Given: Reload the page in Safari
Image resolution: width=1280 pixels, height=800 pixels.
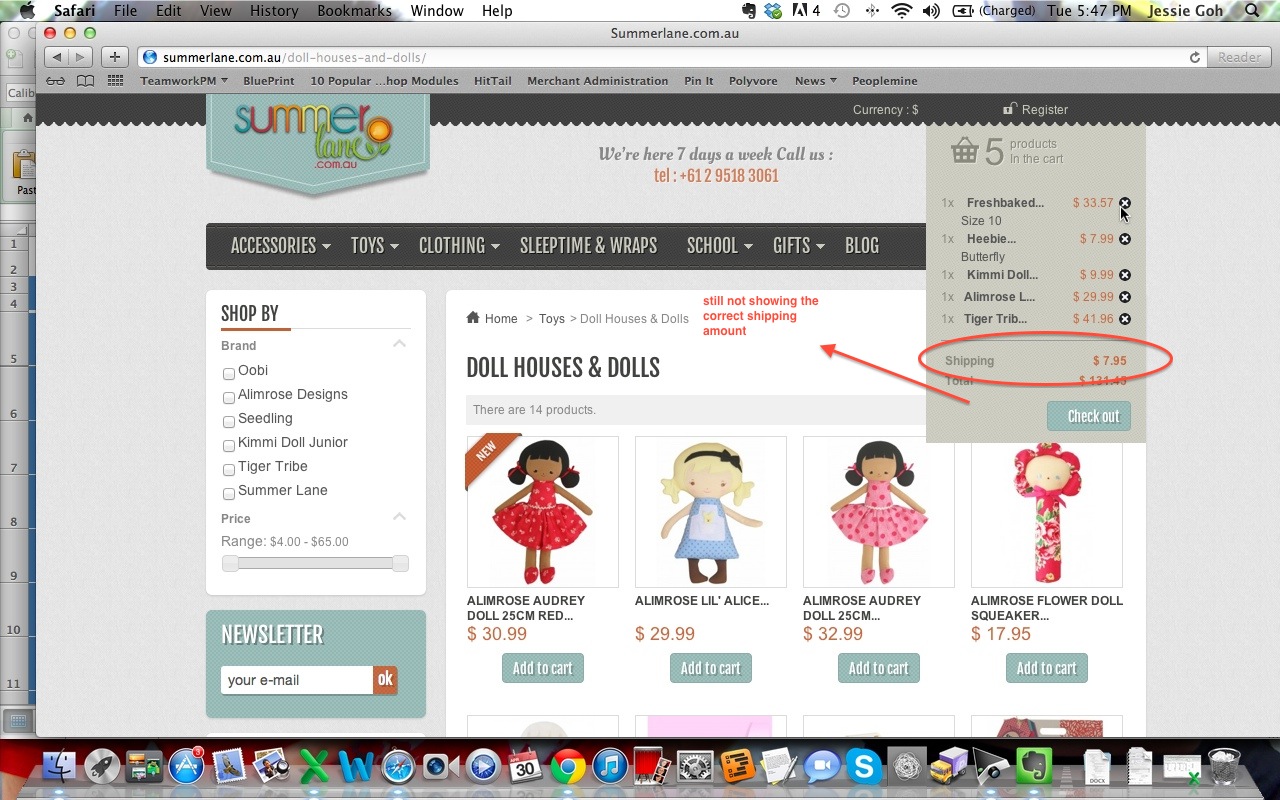Looking at the screenshot, I should pyautogui.click(x=1194, y=58).
